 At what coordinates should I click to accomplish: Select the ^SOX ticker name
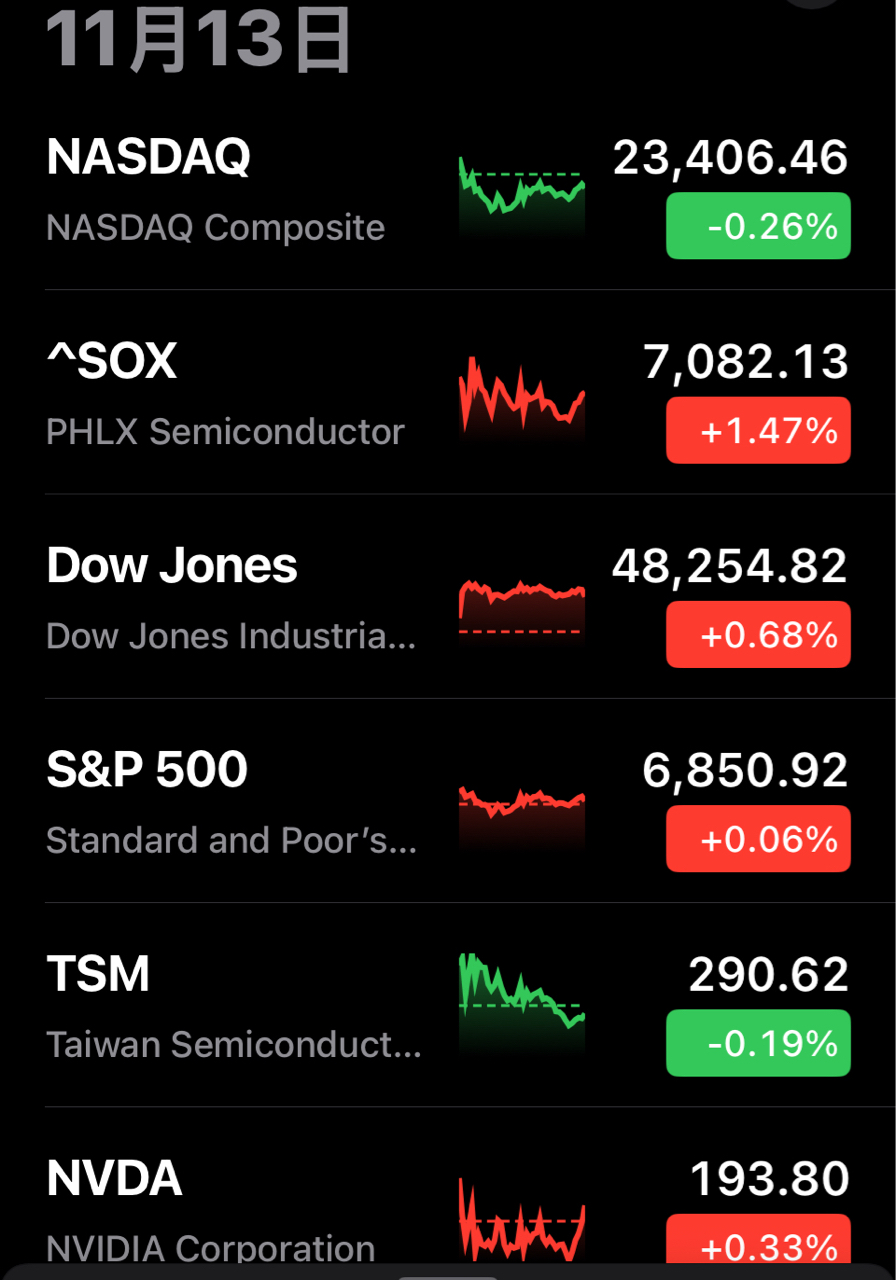(x=112, y=362)
